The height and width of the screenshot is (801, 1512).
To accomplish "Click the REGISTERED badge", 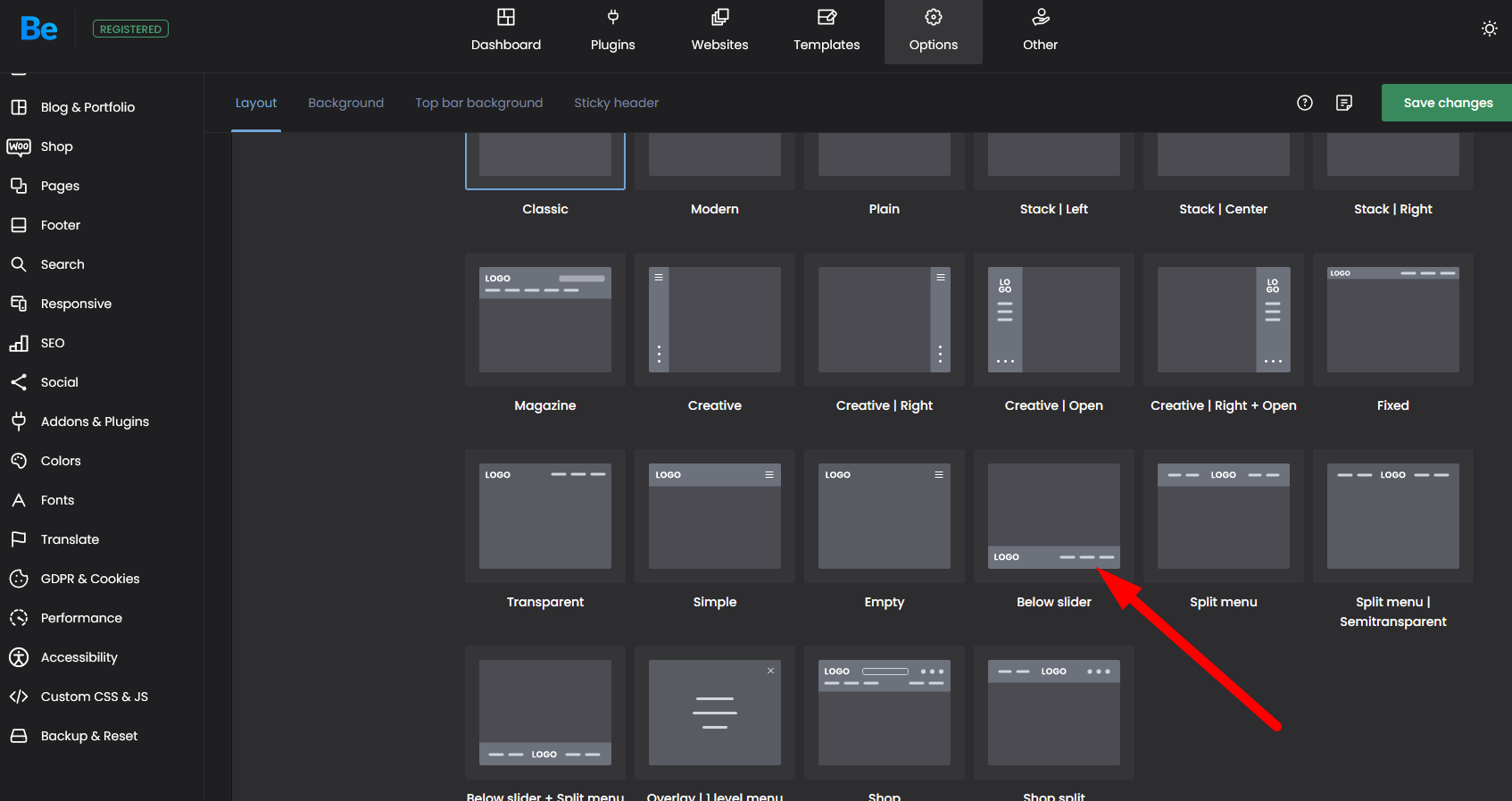I will (x=130, y=29).
